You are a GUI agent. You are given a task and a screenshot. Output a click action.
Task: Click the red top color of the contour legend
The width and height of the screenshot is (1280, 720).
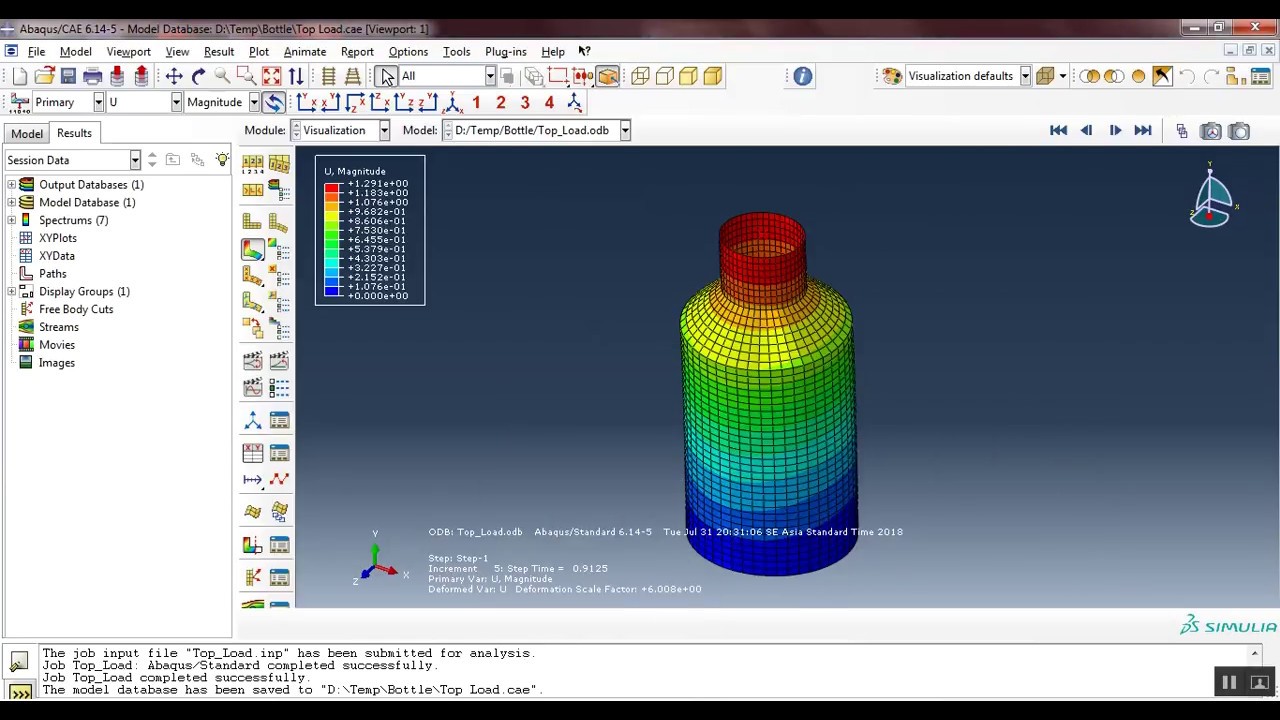332,187
